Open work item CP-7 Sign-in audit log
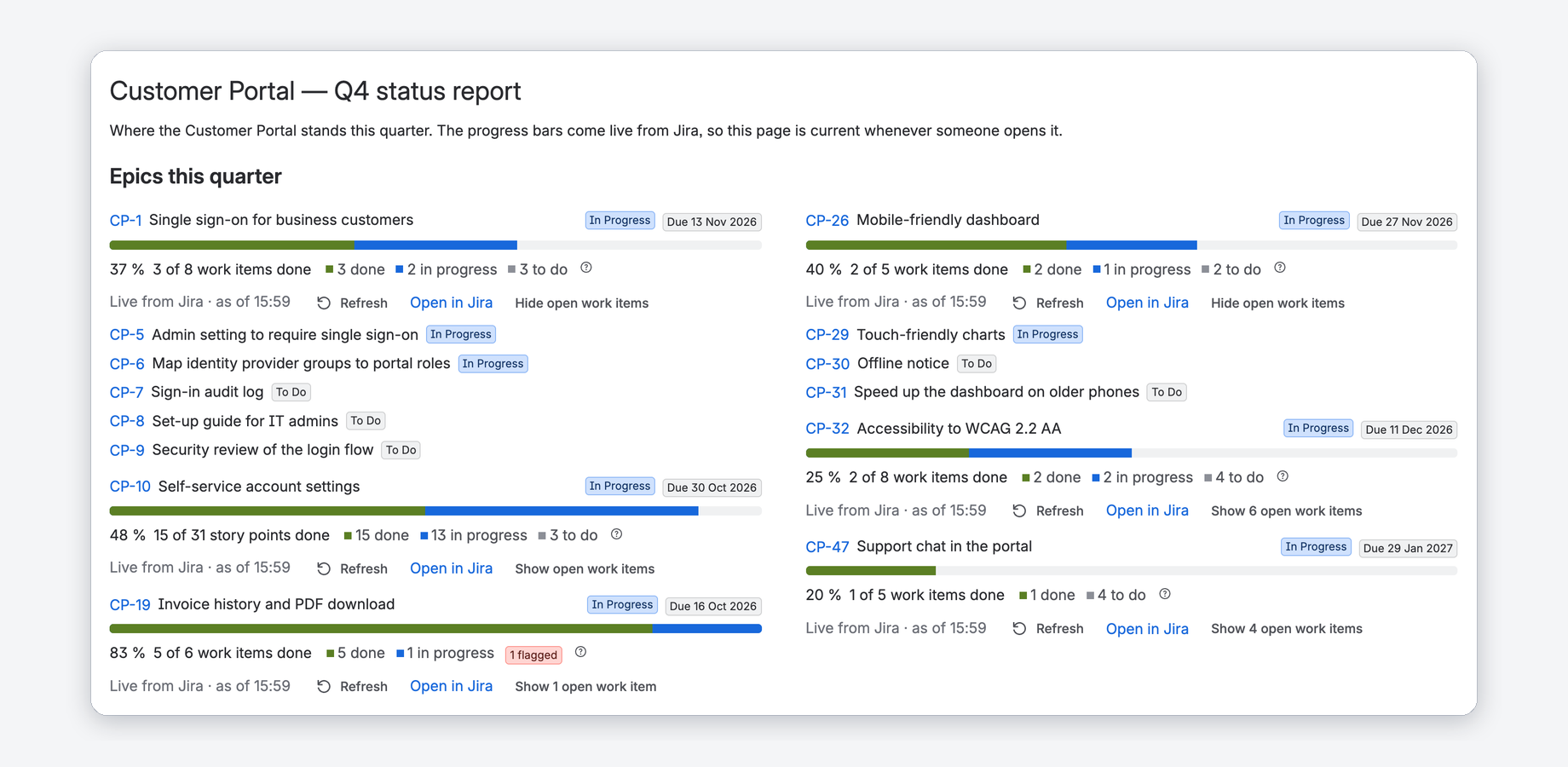1568x767 pixels. (126, 392)
